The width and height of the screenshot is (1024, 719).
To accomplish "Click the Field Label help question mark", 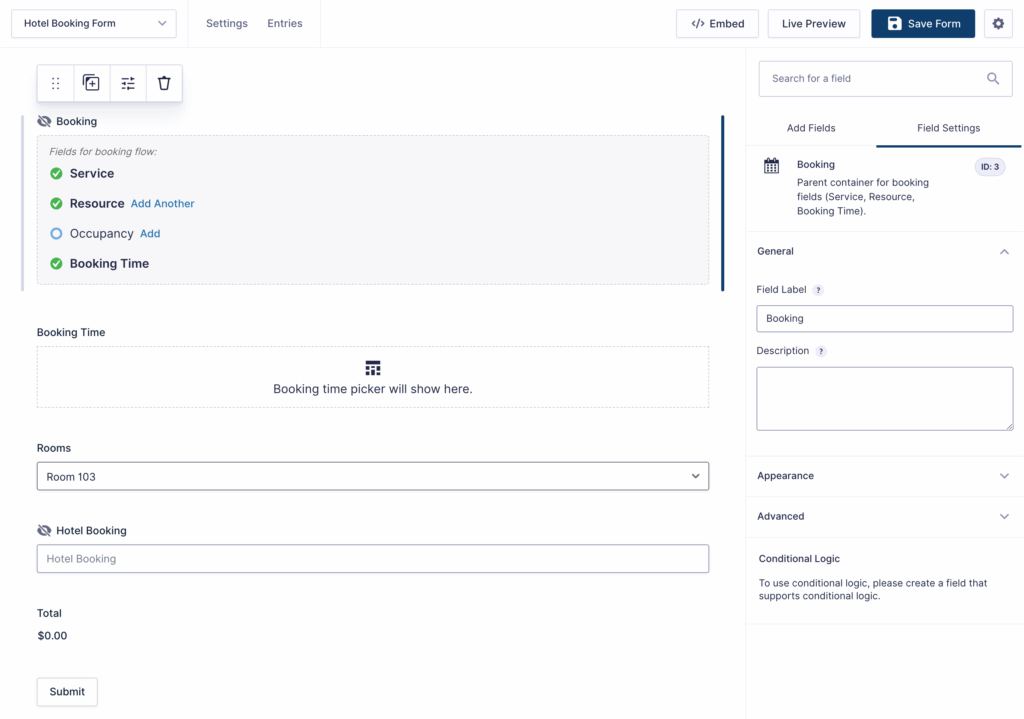I will (819, 289).
